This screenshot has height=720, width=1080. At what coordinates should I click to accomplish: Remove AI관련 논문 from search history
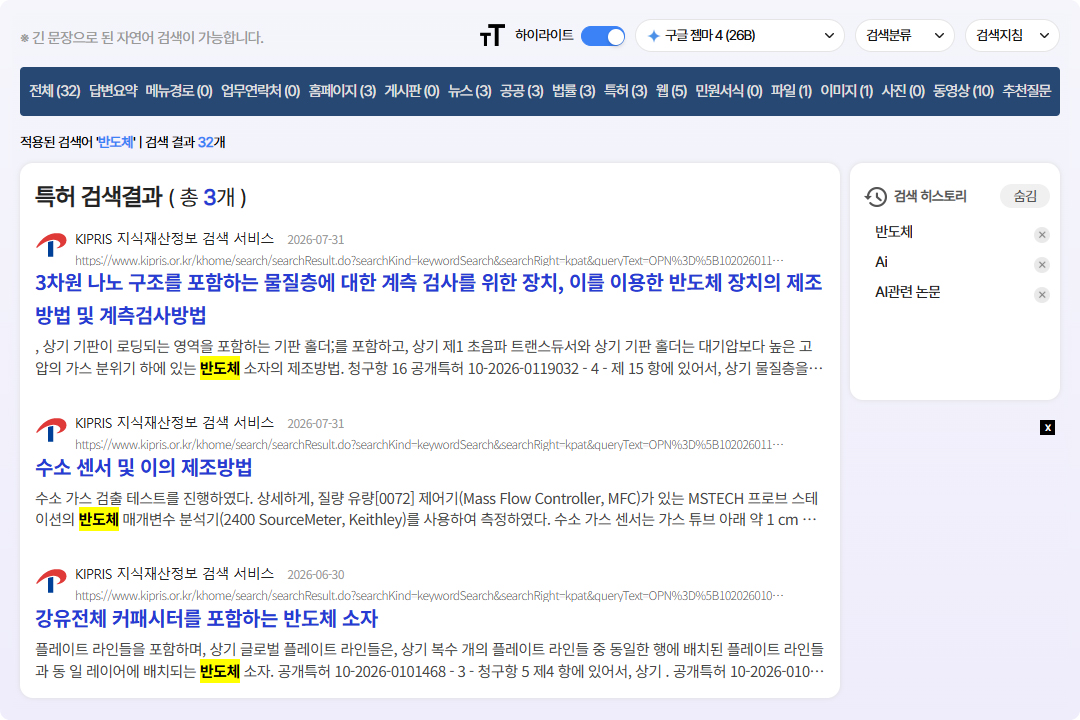tap(1042, 295)
